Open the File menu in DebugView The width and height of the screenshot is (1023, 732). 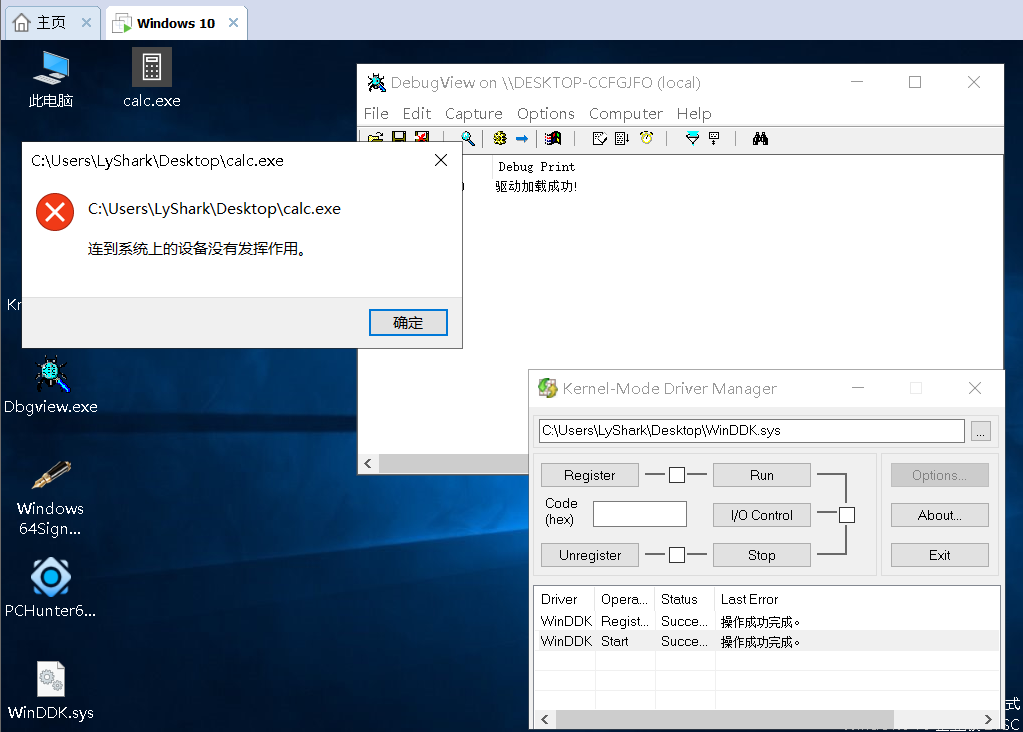[376, 114]
